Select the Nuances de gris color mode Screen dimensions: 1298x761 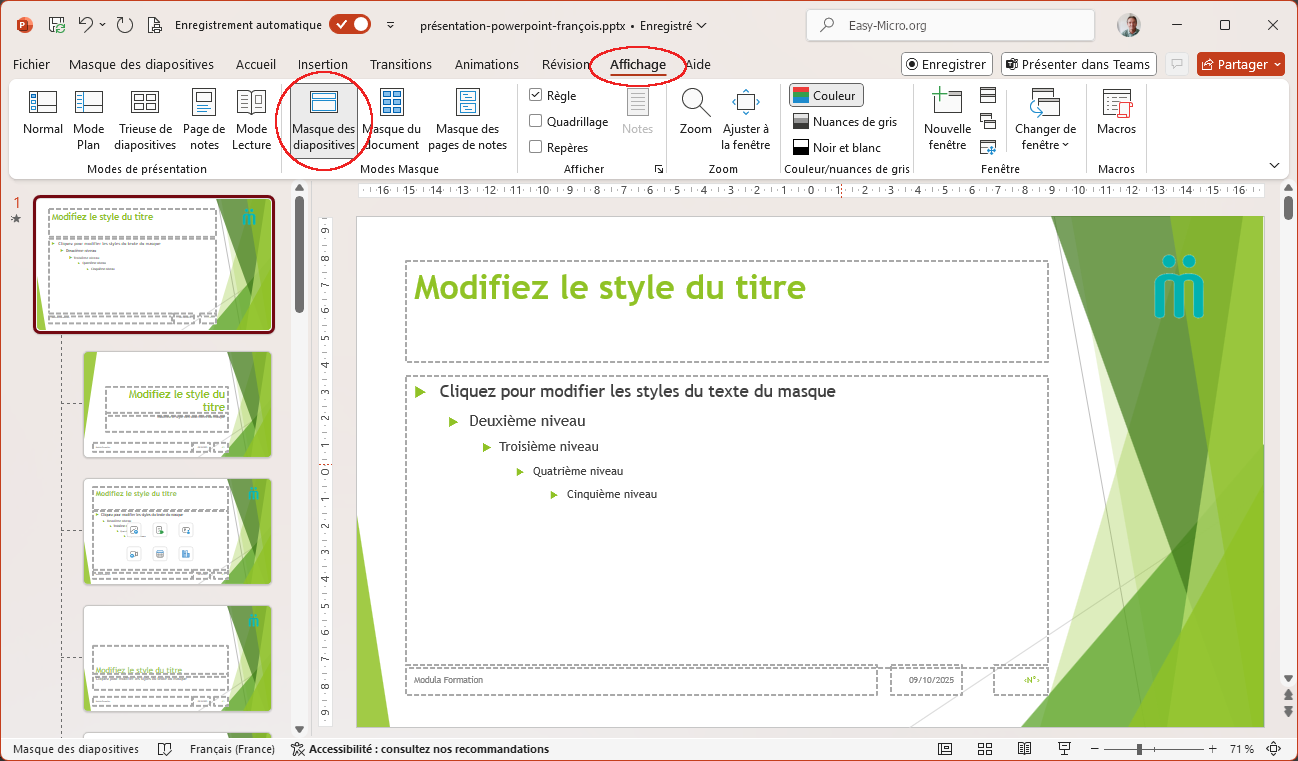844,122
